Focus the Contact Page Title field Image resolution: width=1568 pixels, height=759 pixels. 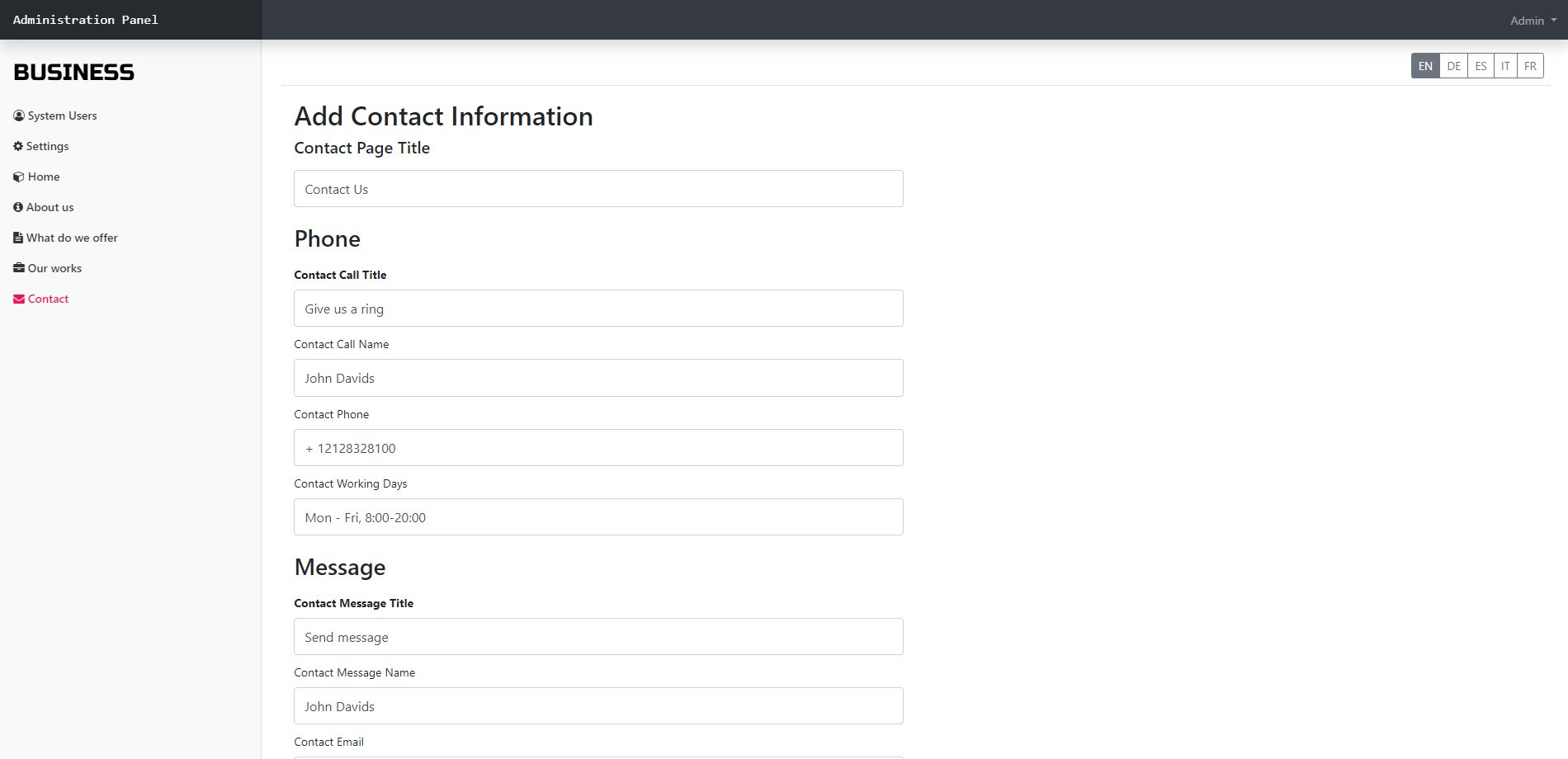598,189
